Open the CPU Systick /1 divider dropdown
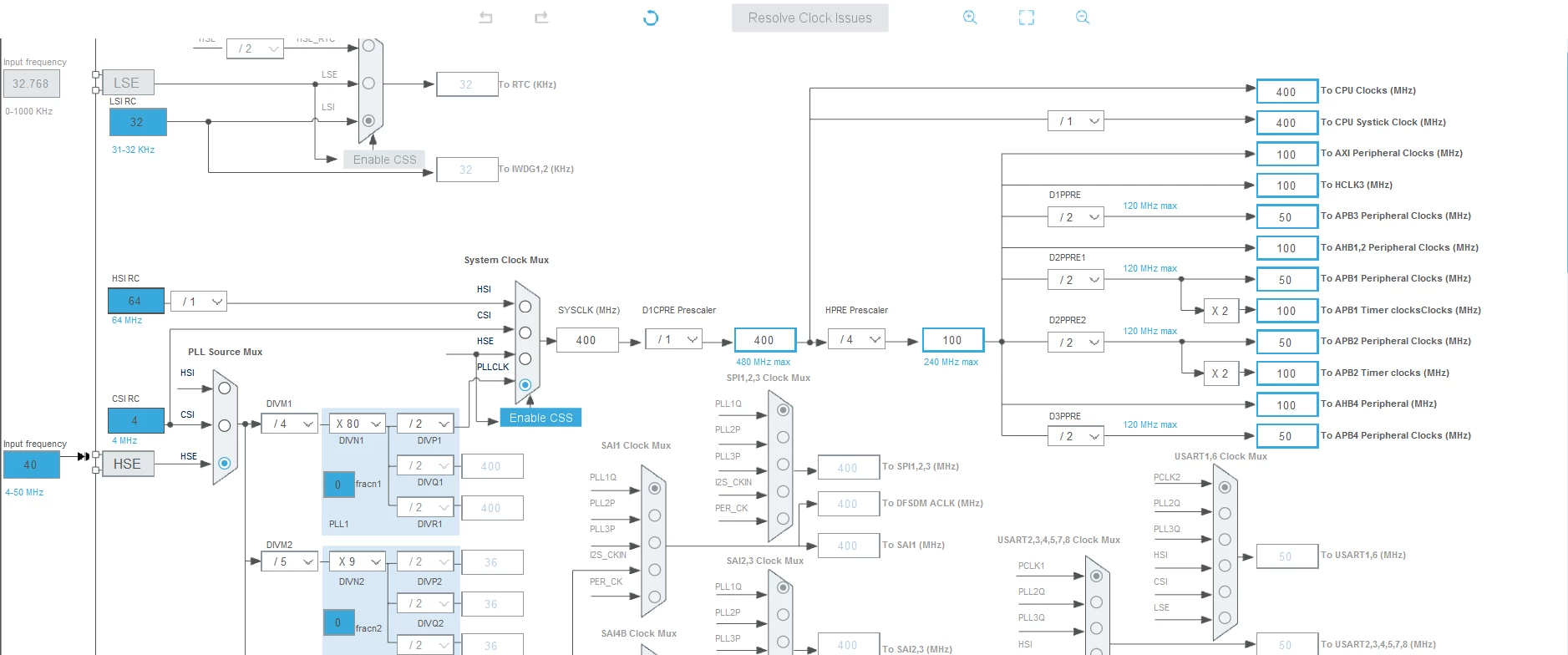 click(x=1076, y=121)
